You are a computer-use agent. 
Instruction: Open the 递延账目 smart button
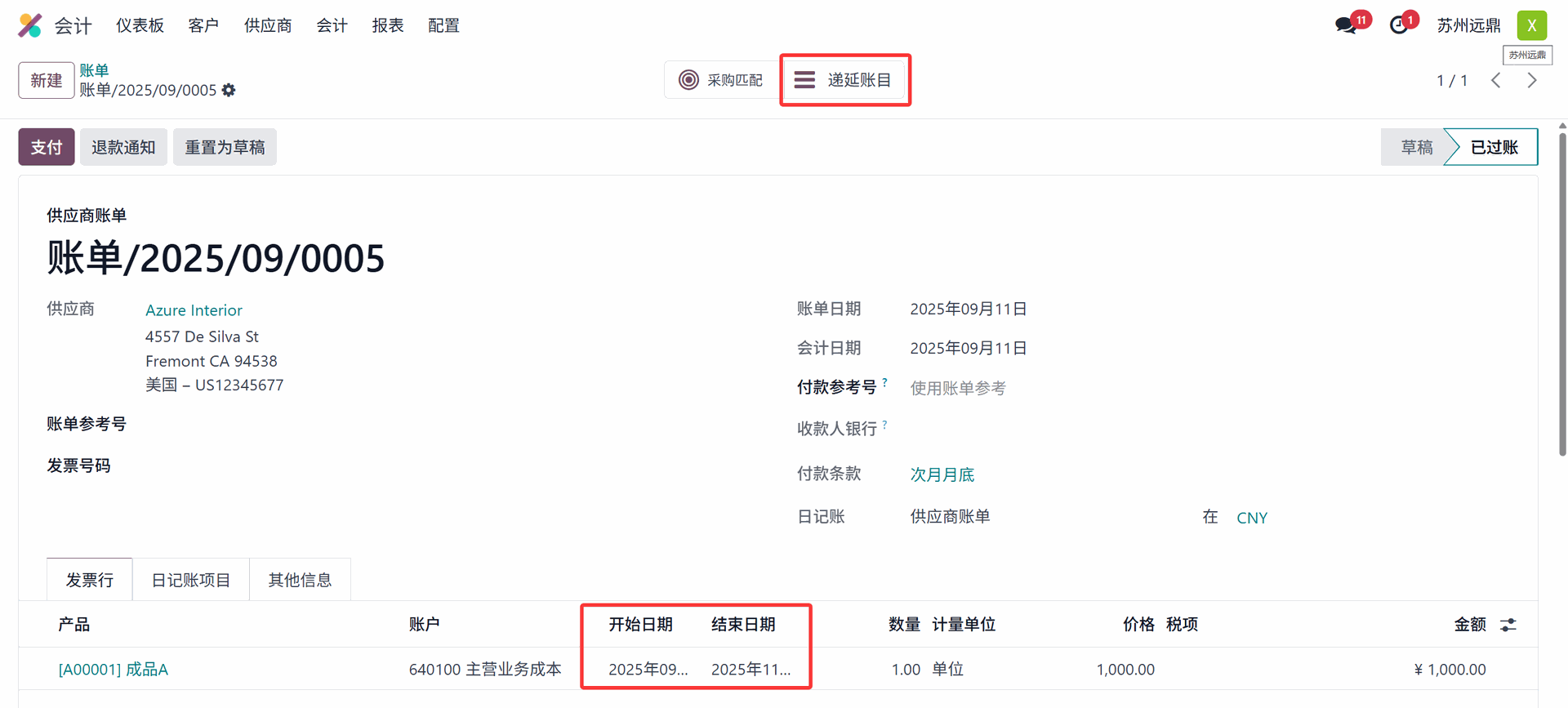(x=844, y=80)
